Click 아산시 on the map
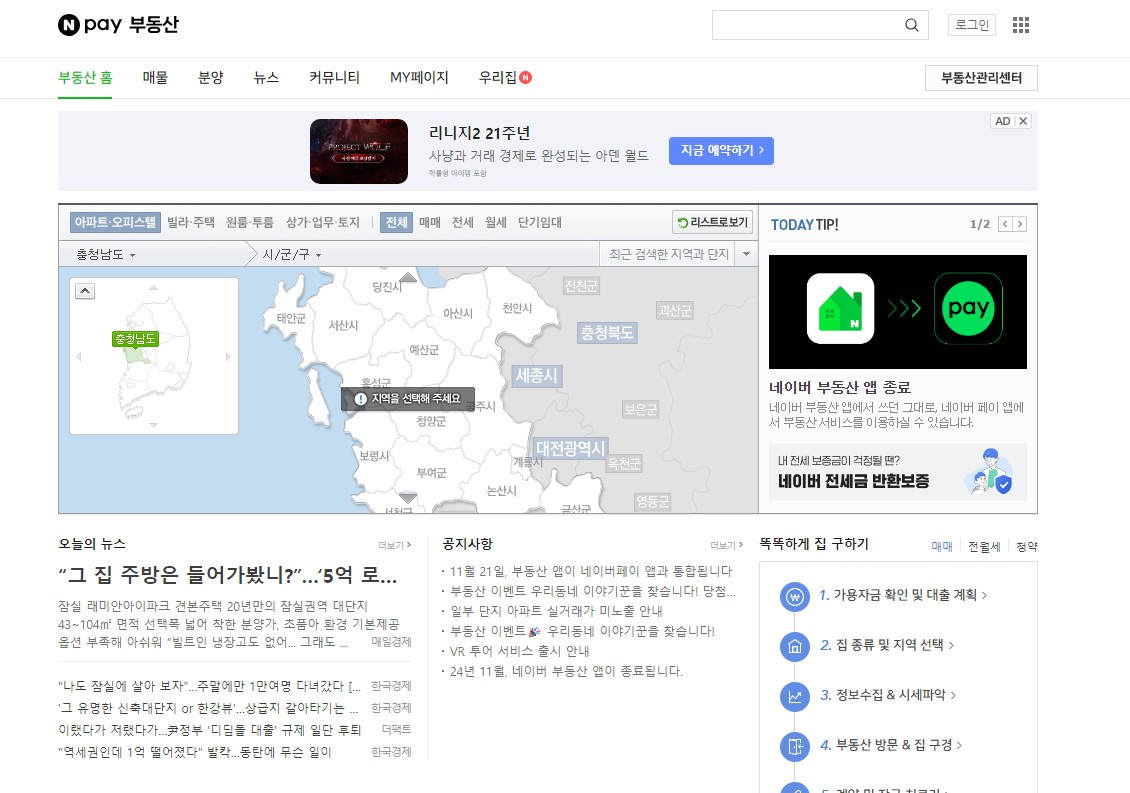Viewport: 1130px width, 793px height. [458, 314]
